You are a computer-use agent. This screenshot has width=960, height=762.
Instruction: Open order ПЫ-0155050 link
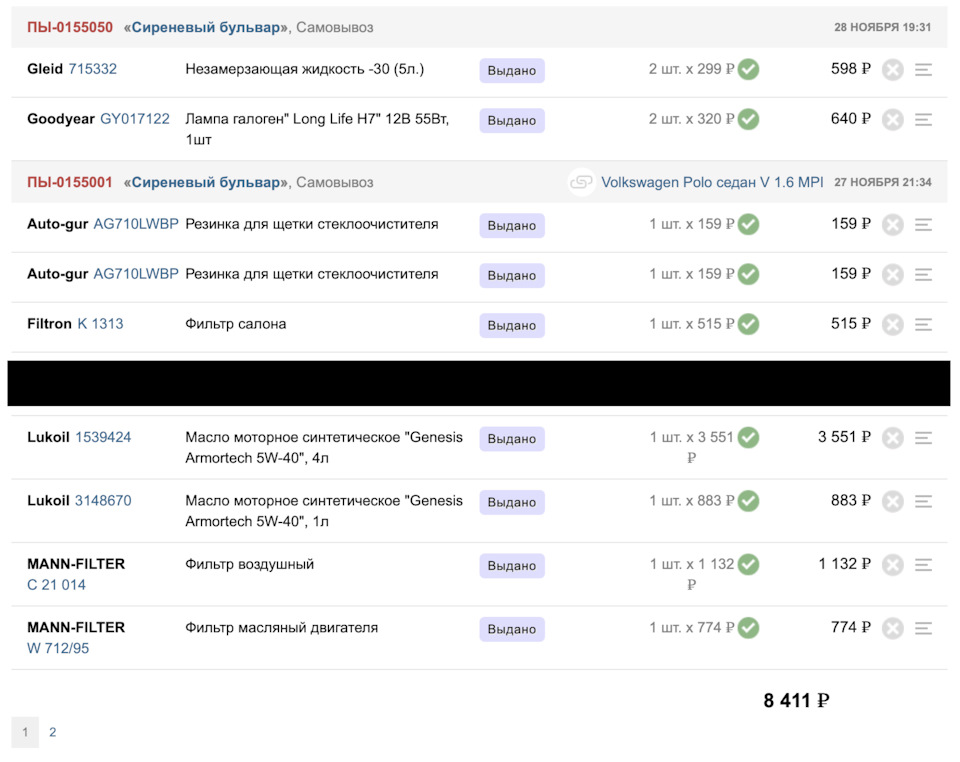pyautogui.click(x=70, y=28)
